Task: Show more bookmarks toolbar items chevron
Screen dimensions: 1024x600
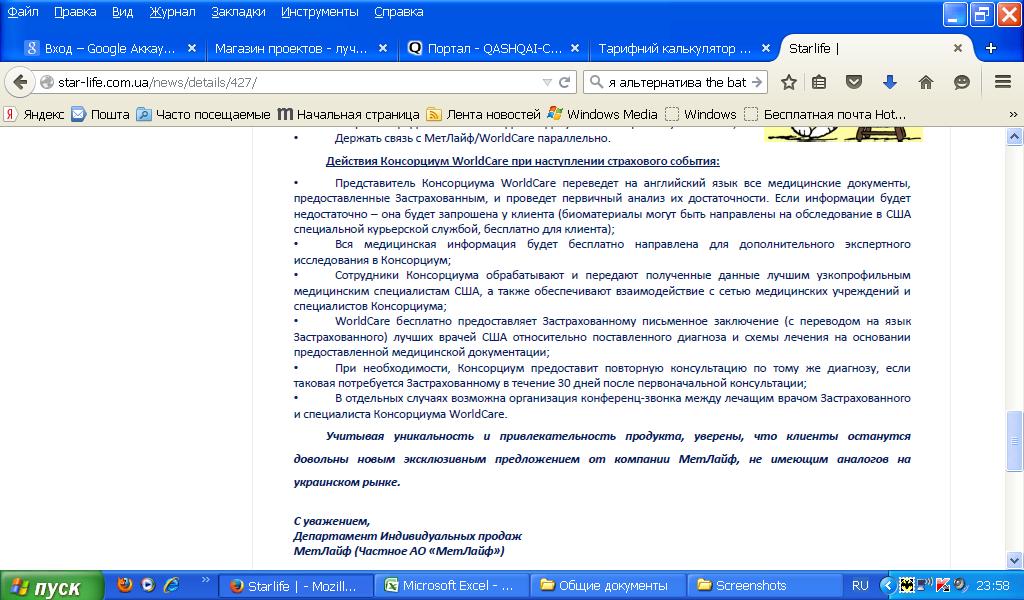Action: [1013, 114]
